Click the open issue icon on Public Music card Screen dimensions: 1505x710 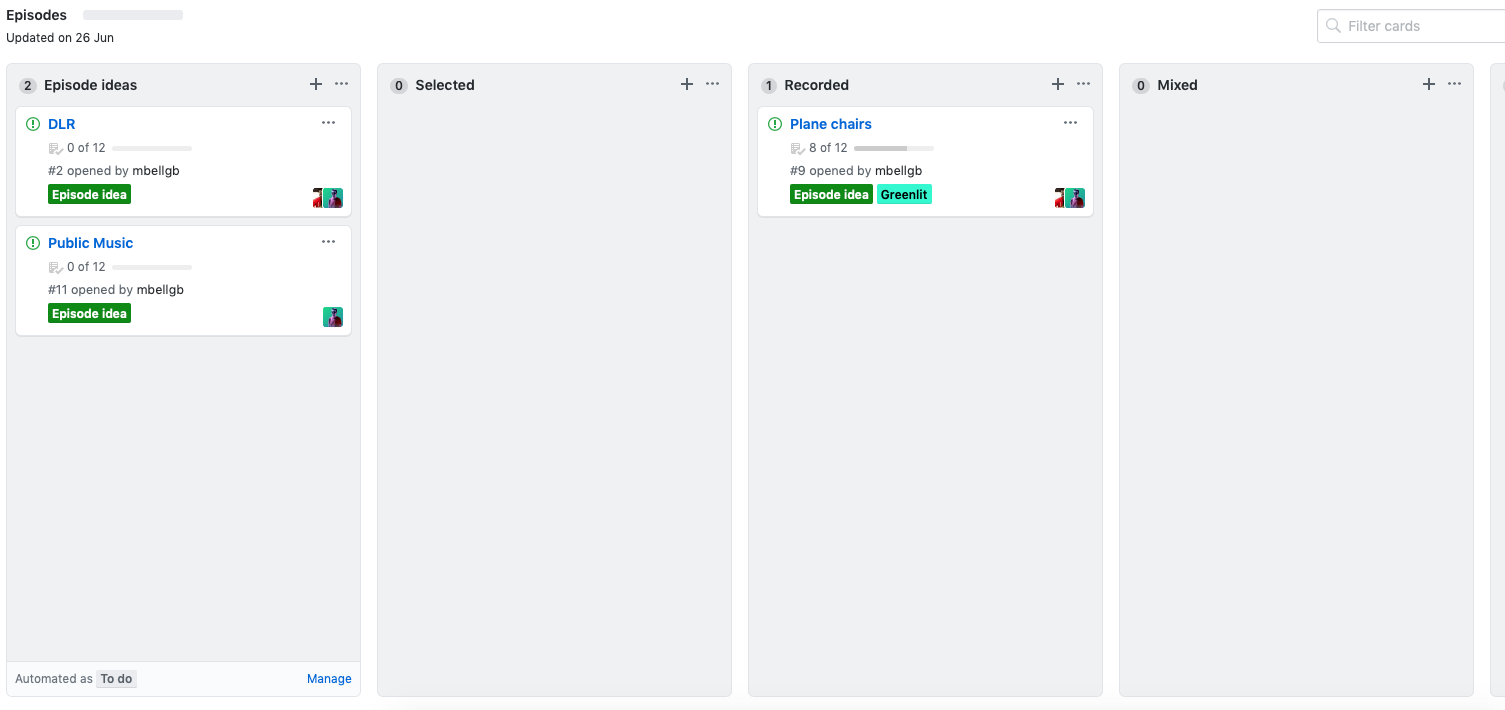[32, 242]
